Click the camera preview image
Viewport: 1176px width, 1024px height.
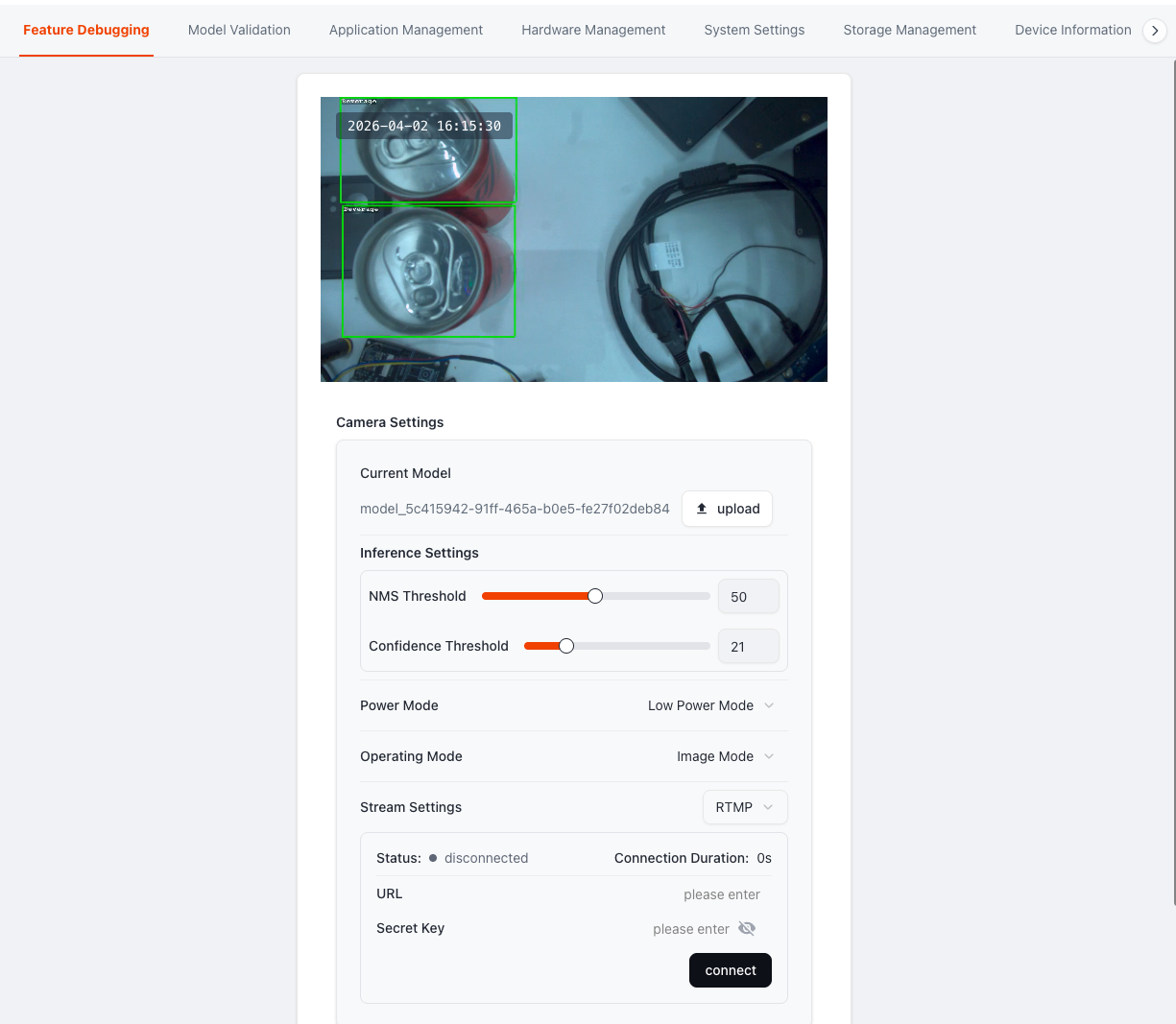click(573, 239)
